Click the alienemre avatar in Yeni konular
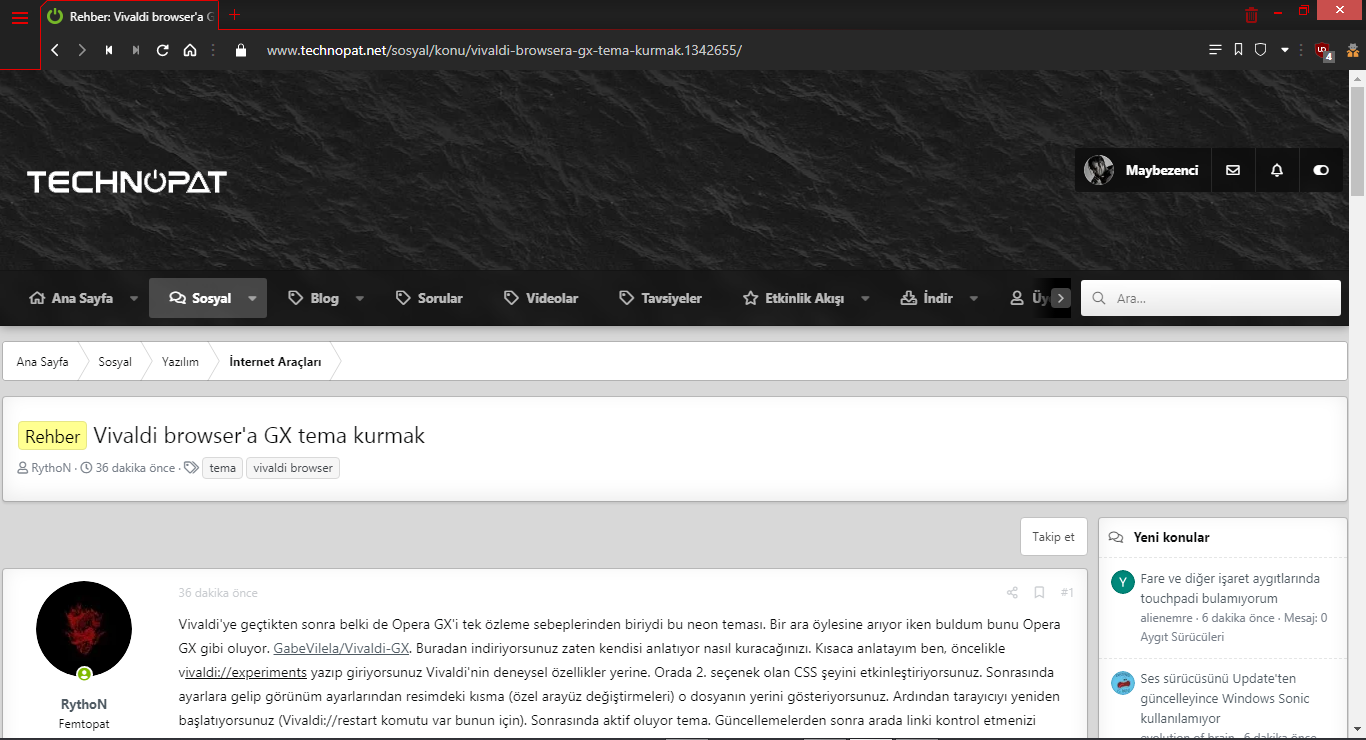Screen dimensions: 1366x740 (x=1123, y=582)
